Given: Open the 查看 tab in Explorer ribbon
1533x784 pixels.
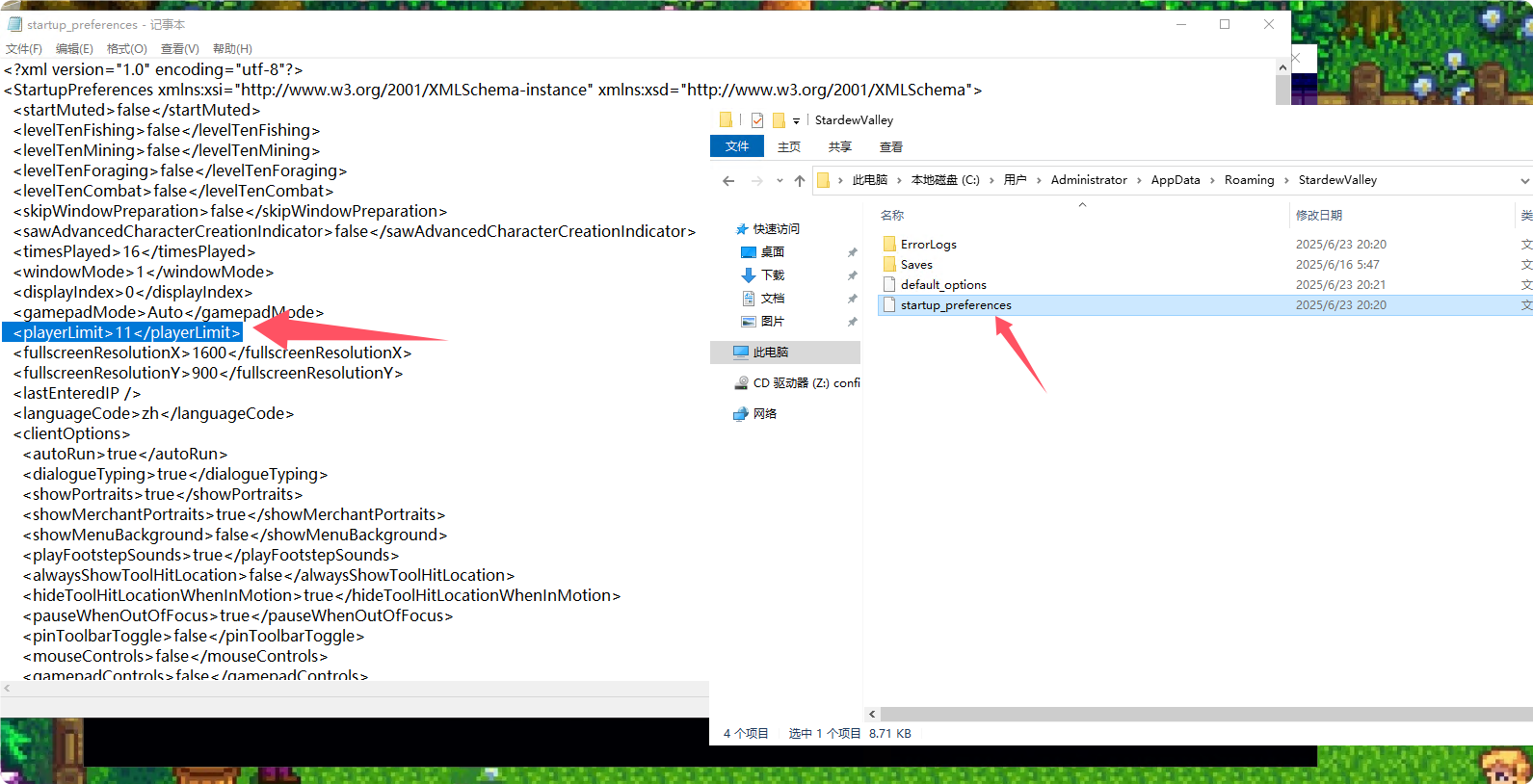Looking at the screenshot, I should click(891, 147).
